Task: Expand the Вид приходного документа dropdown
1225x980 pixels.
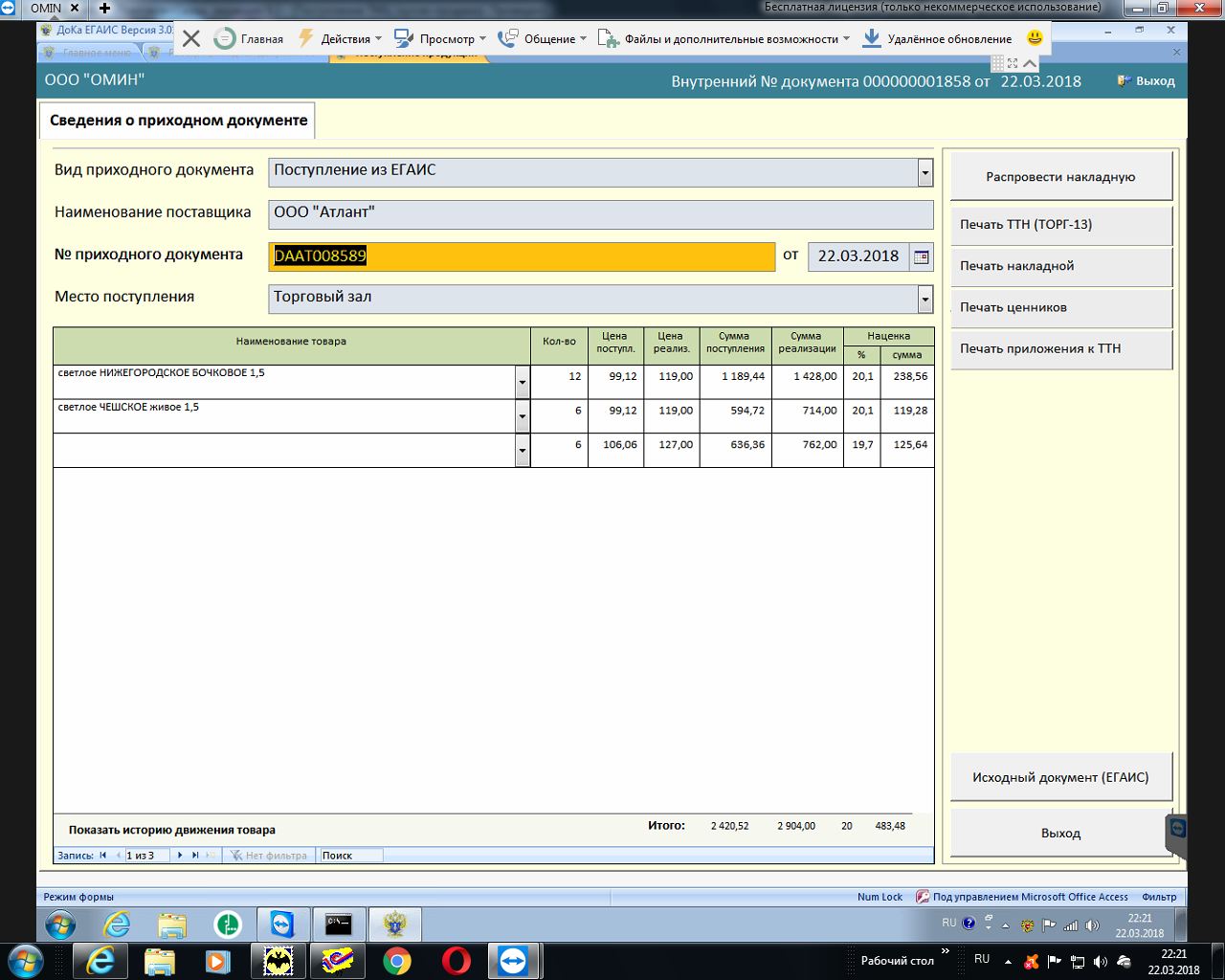Action: click(924, 173)
